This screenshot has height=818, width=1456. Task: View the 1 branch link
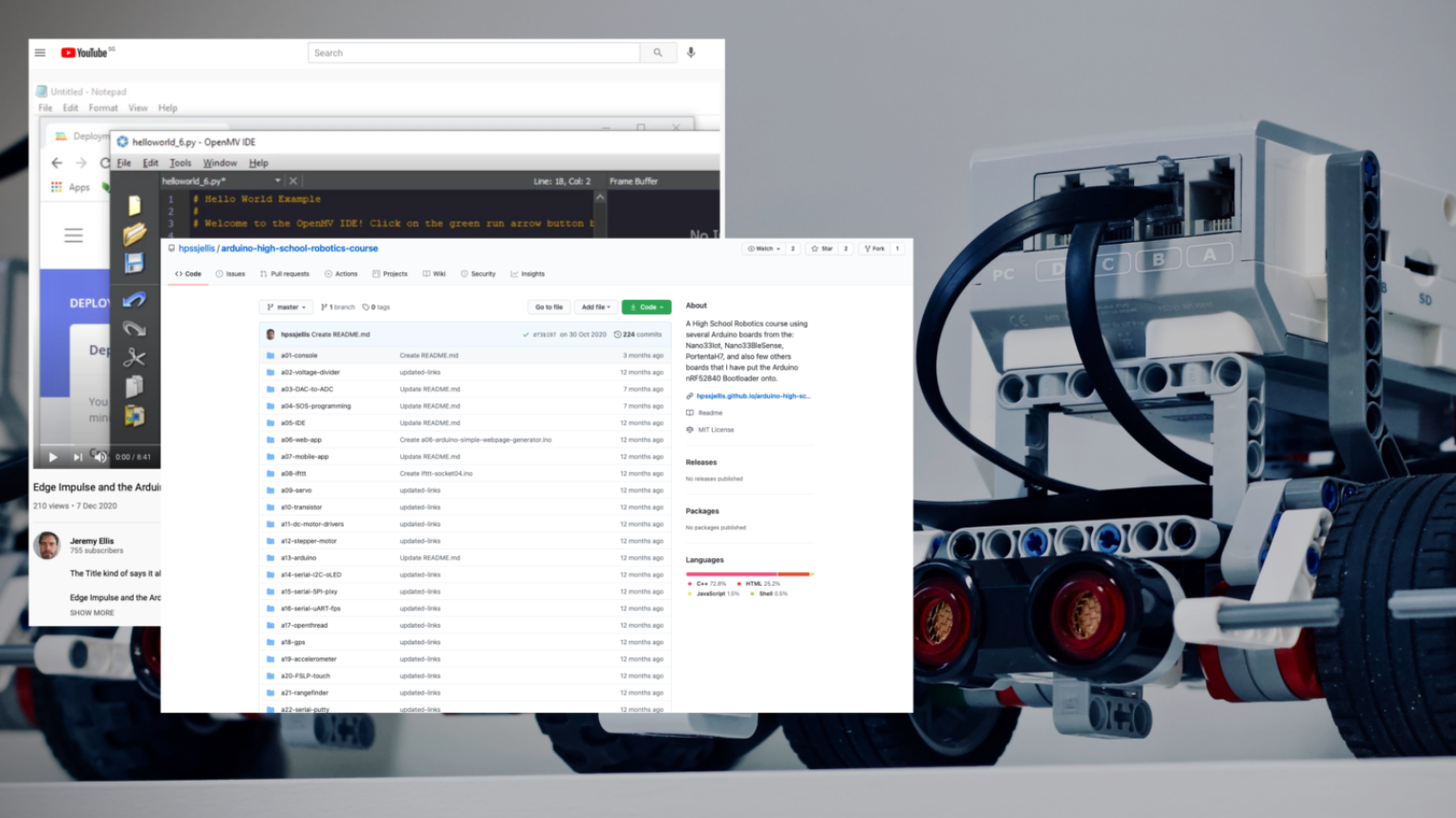337,307
